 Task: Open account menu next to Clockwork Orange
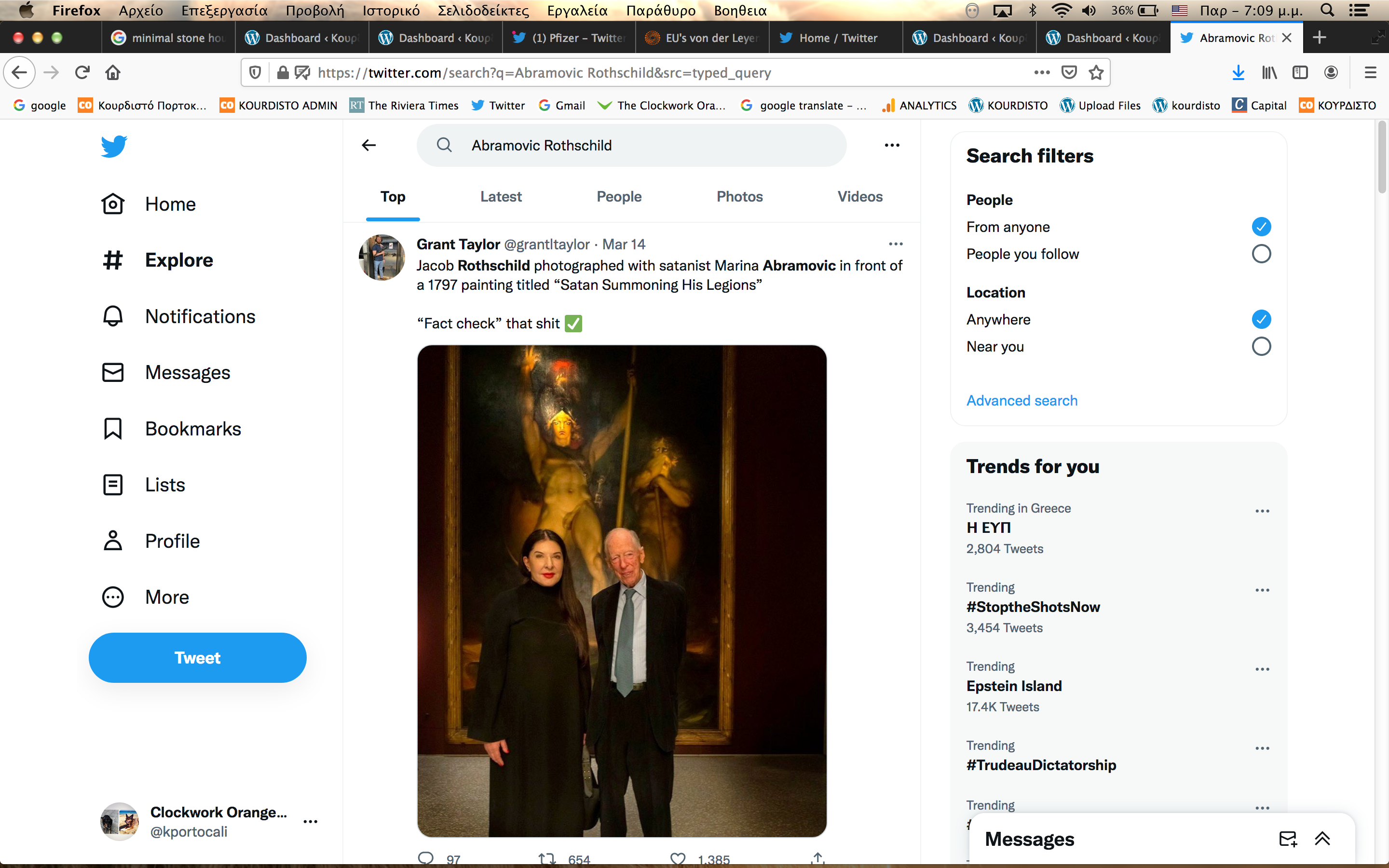(311, 822)
